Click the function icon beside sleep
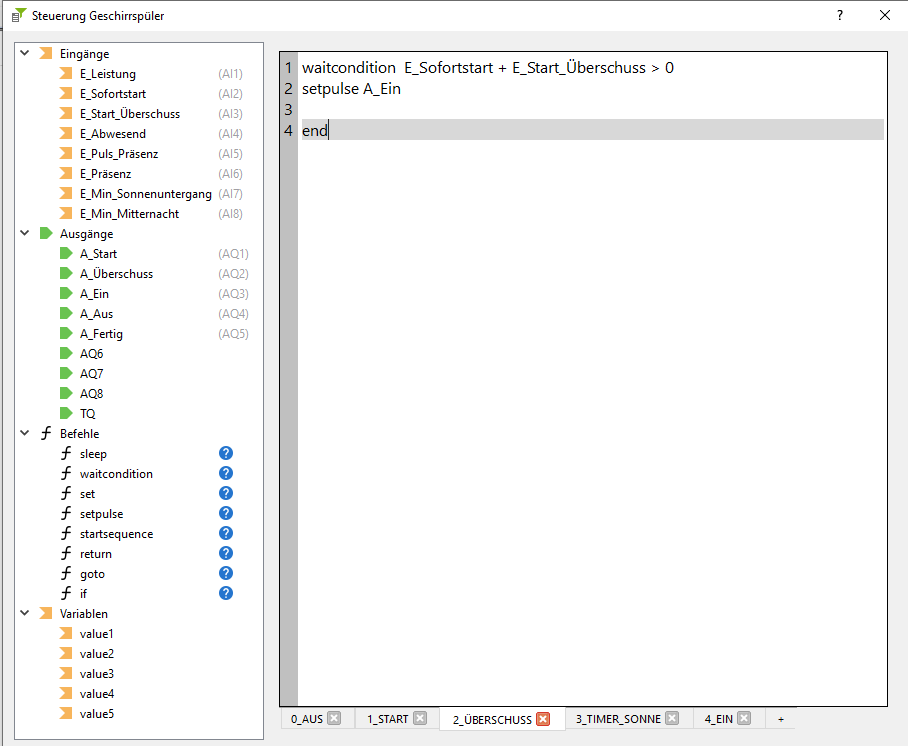The height and width of the screenshot is (746, 908). click(x=66, y=454)
